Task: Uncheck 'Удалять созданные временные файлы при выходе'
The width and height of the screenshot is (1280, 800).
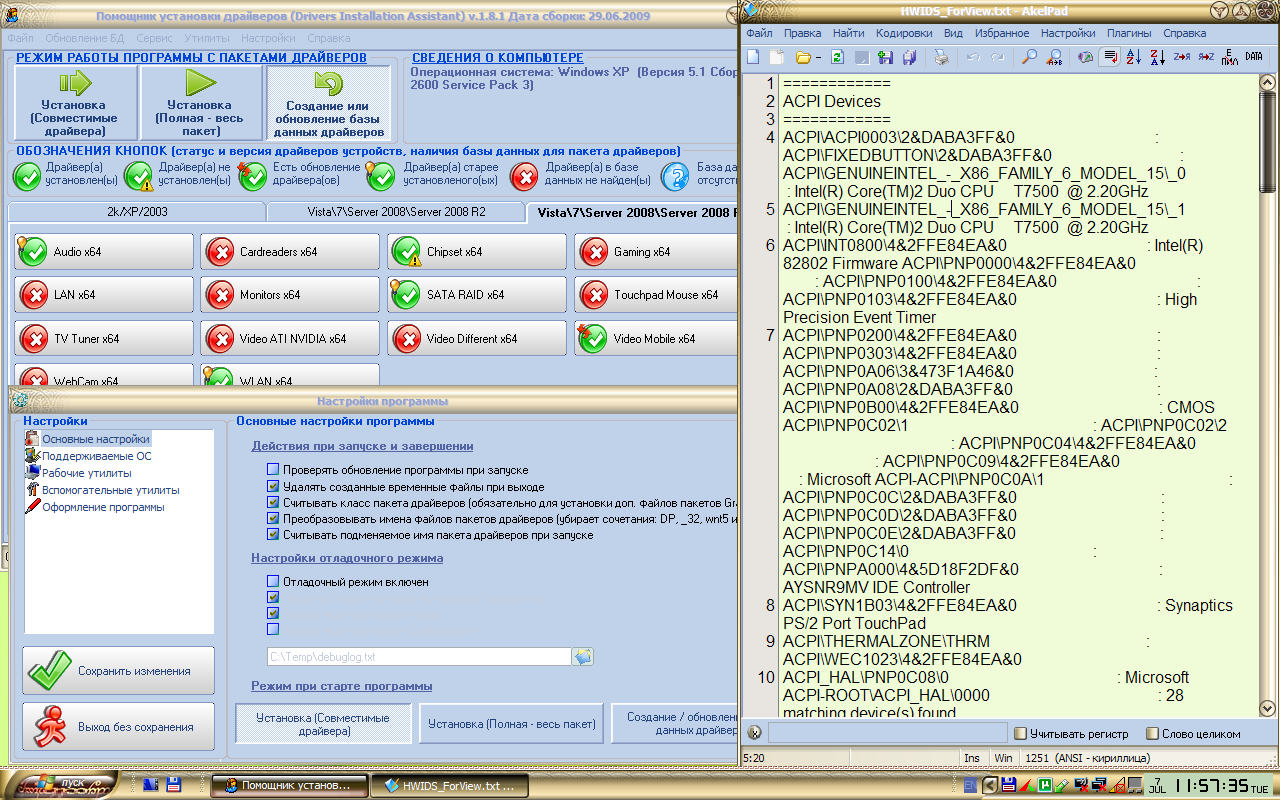Action: tap(273, 486)
